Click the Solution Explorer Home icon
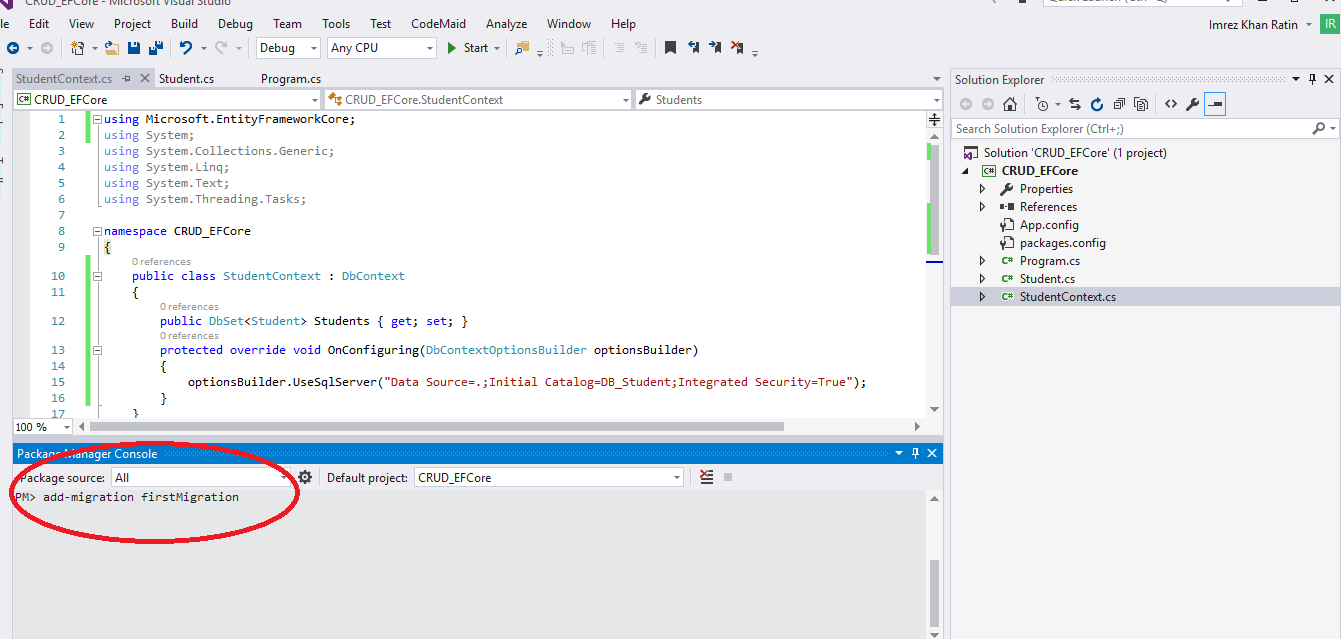 click(1010, 104)
